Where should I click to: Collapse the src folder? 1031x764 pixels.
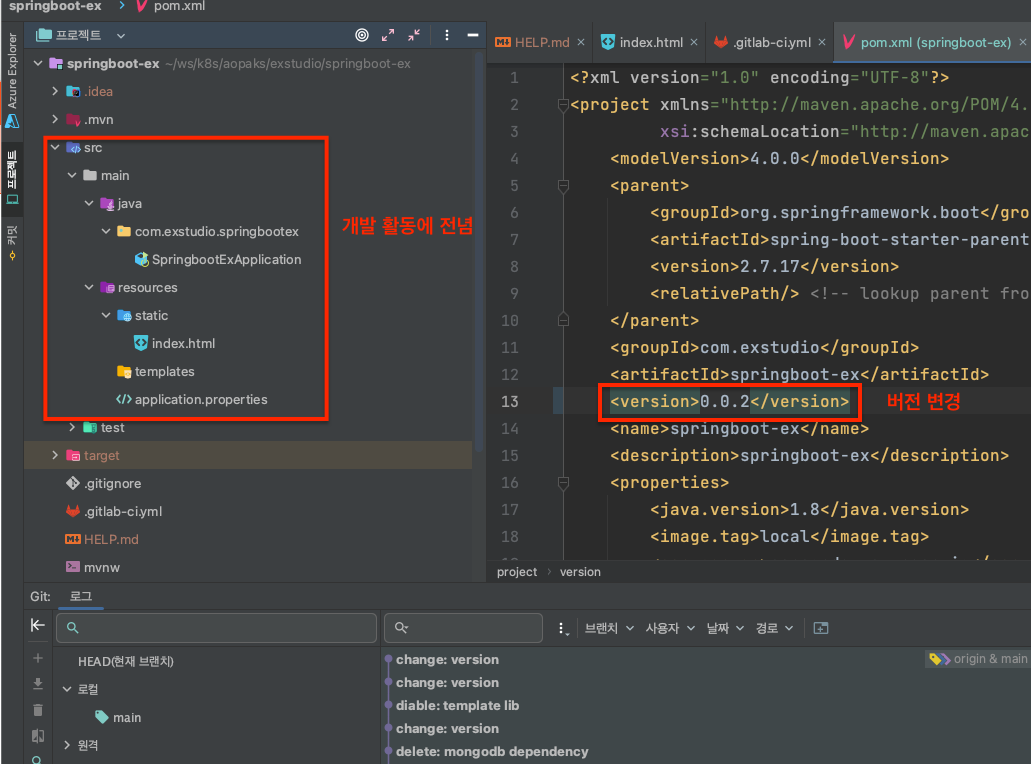click(x=55, y=147)
